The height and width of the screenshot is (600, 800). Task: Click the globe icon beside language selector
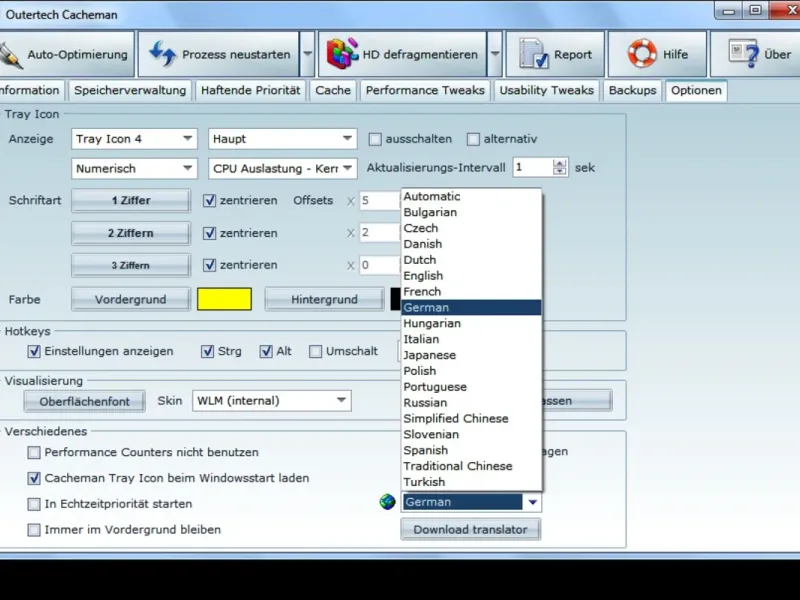388,502
